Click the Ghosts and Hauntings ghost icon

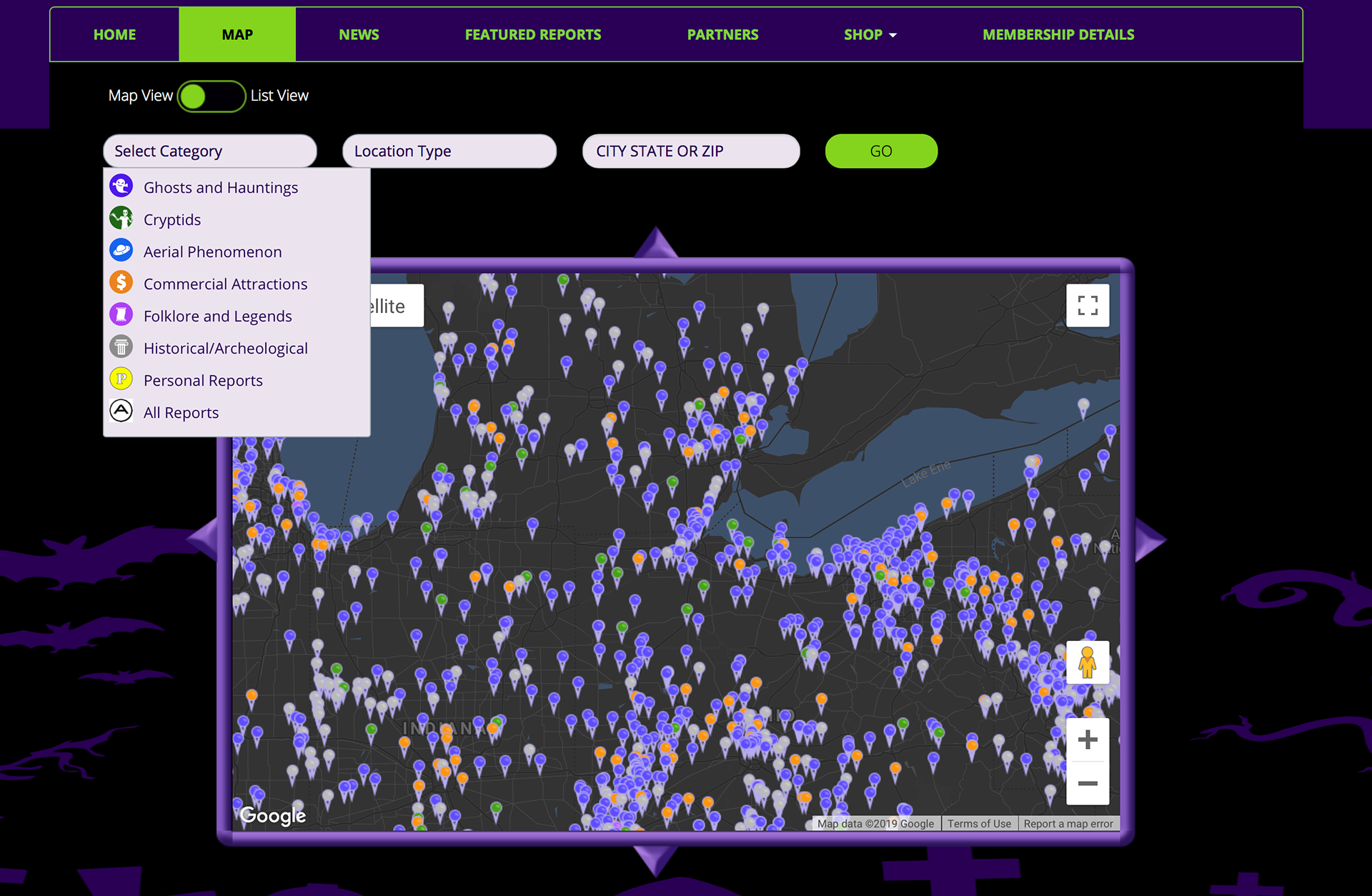121,186
